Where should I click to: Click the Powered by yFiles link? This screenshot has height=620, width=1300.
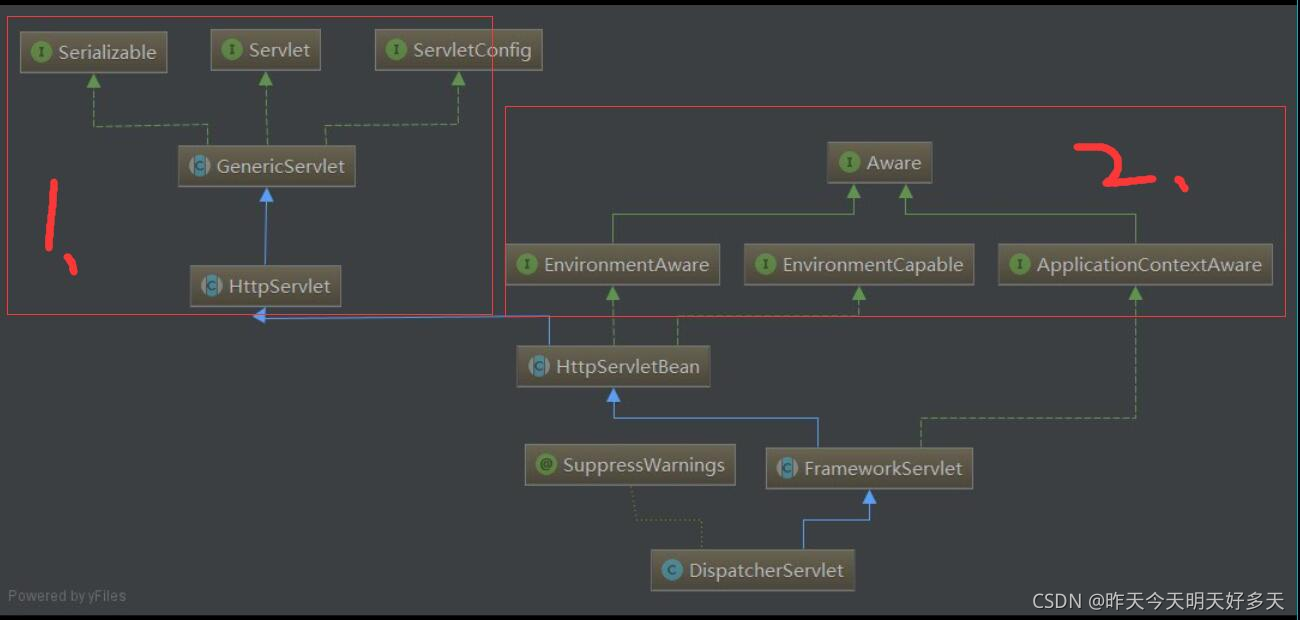[x=66, y=596]
